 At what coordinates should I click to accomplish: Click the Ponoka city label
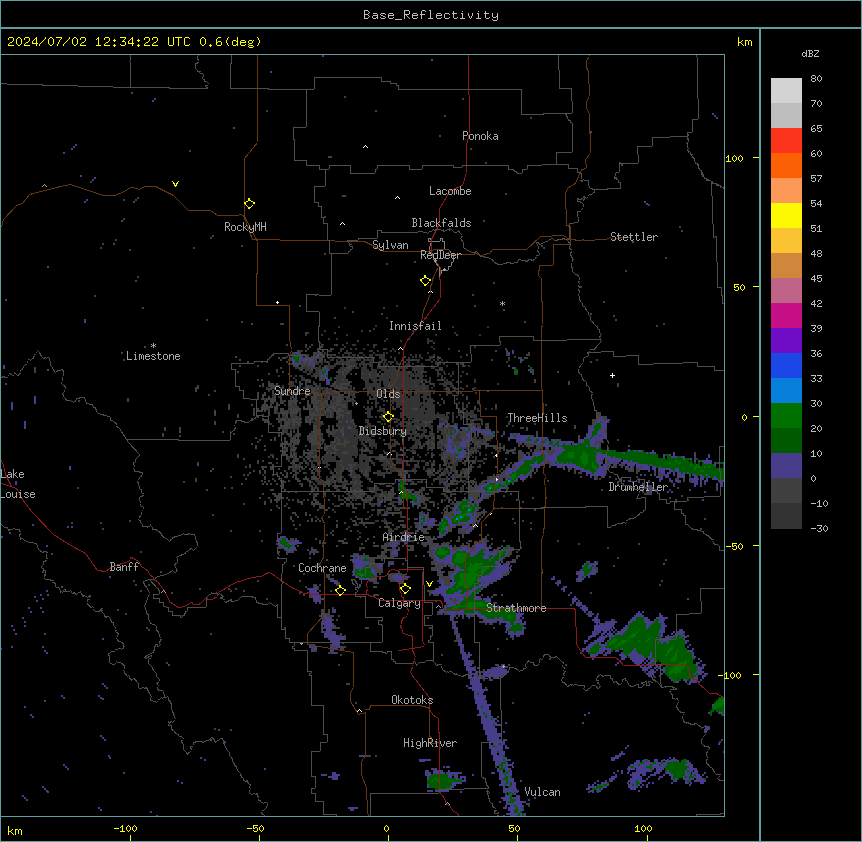pos(480,136)
